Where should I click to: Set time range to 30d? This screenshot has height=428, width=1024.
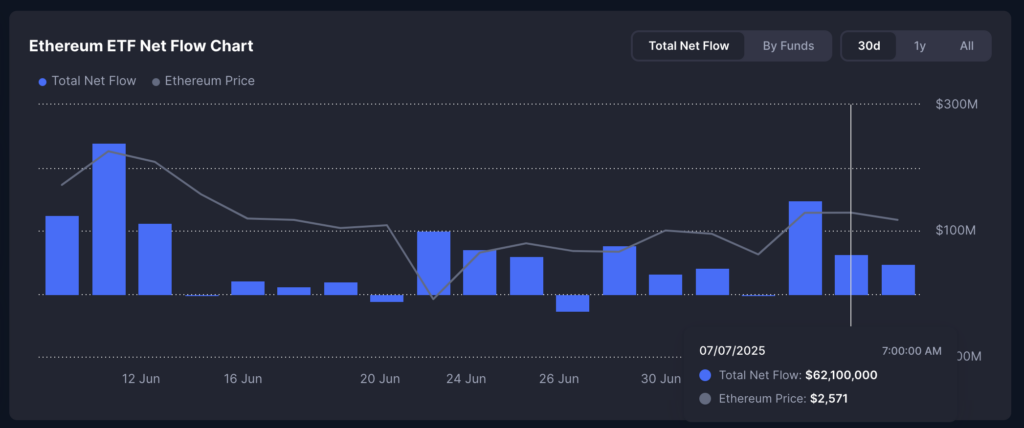[x=869, y=46]
